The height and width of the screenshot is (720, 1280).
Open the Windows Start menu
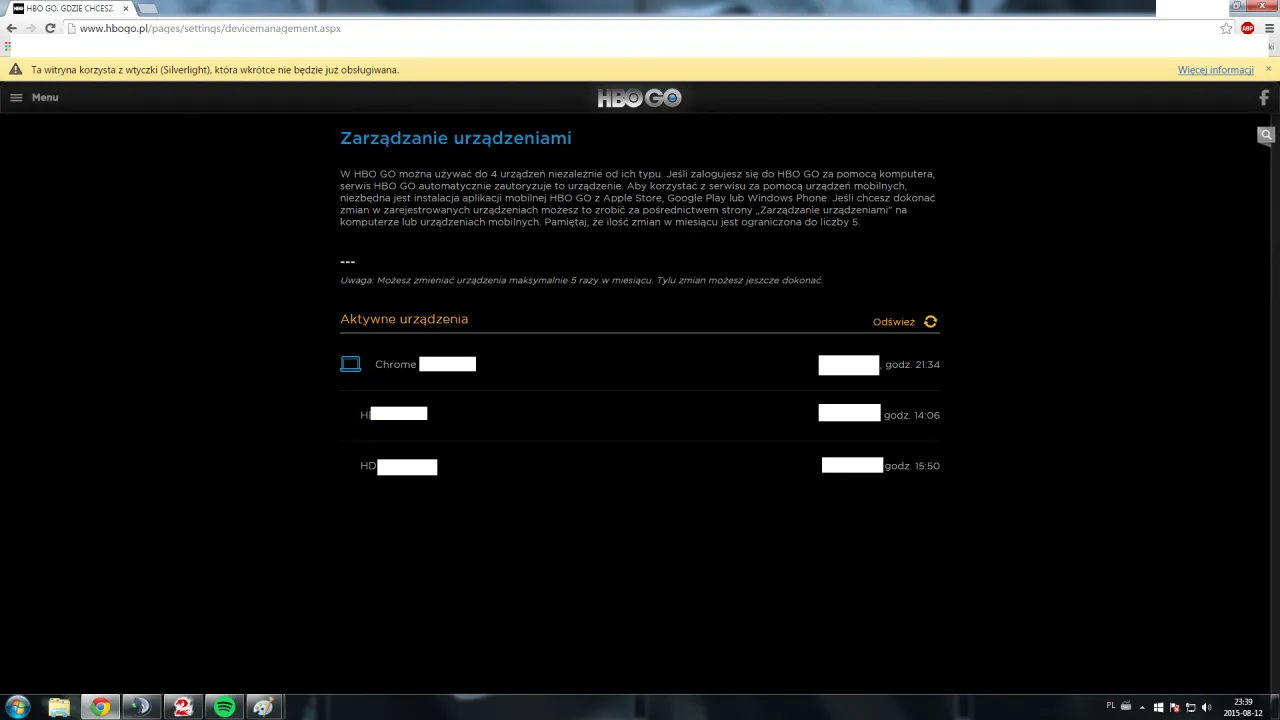click(17, 707)
